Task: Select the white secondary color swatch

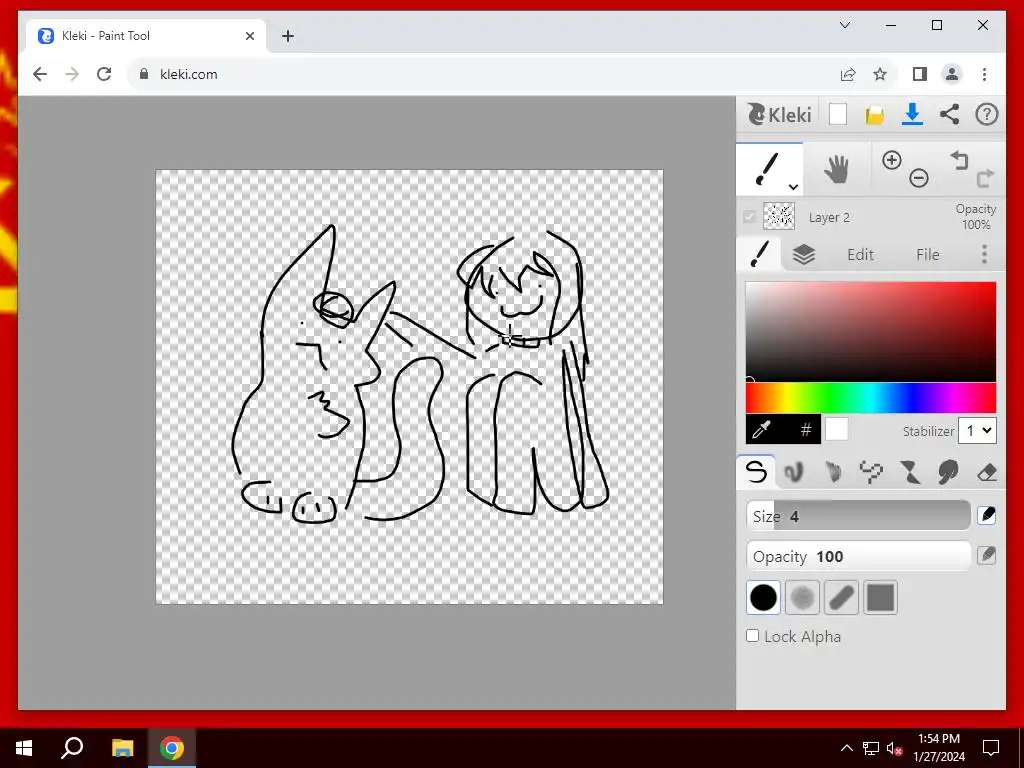Action: coord(837,429)
